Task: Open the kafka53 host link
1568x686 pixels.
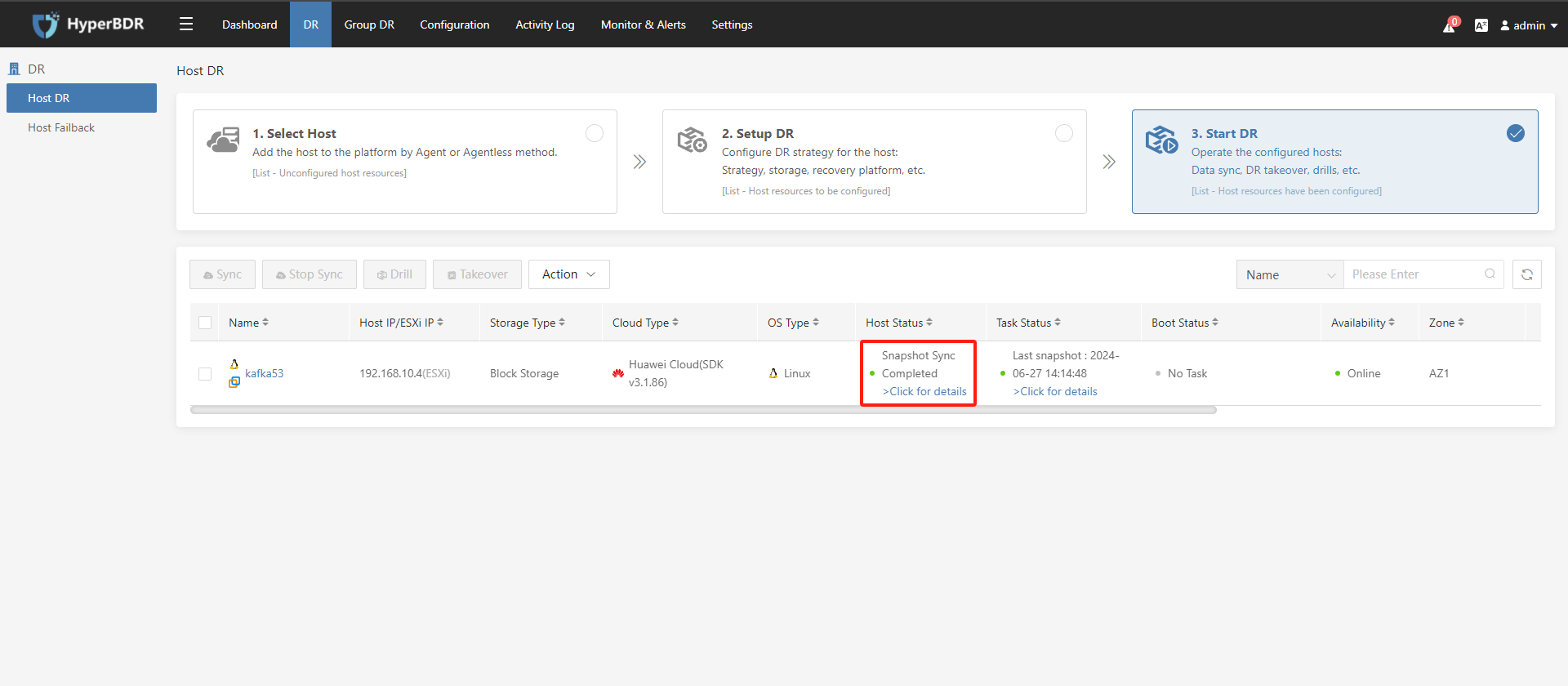Action: [x=265, y=373]
